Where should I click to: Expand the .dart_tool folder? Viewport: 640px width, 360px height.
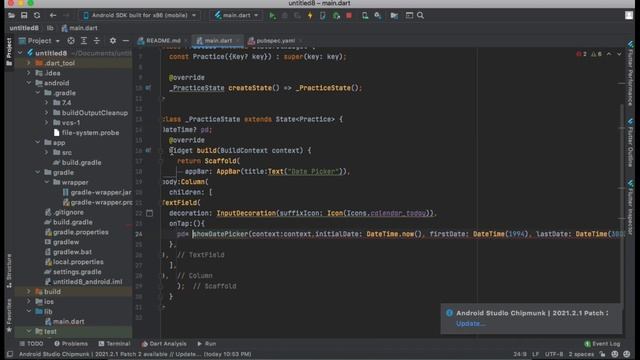29,63
